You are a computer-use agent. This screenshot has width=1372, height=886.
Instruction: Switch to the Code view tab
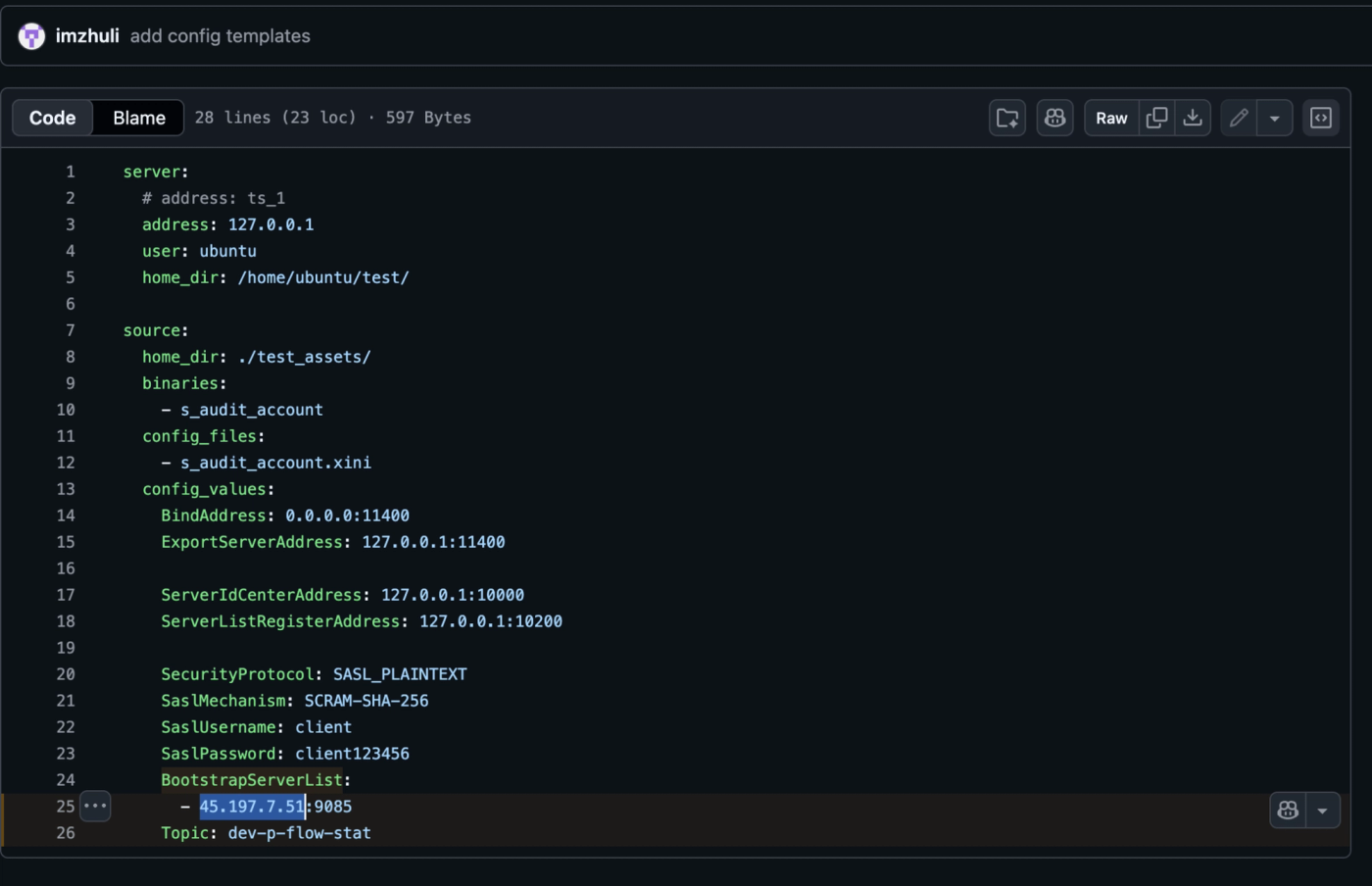(x=53, y=118)
